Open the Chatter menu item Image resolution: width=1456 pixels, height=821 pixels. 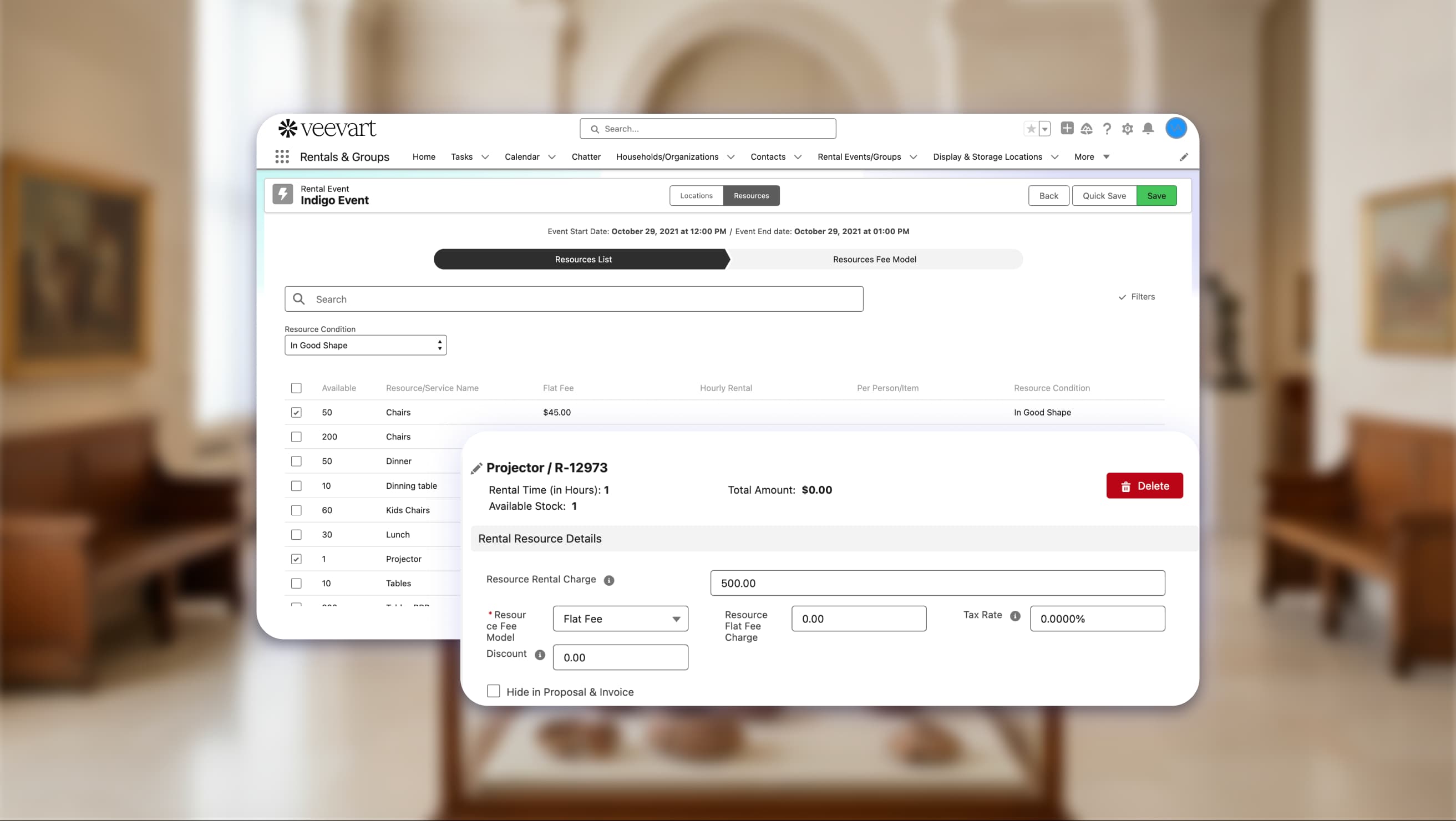pyautogui.click(x=586, y=156)
